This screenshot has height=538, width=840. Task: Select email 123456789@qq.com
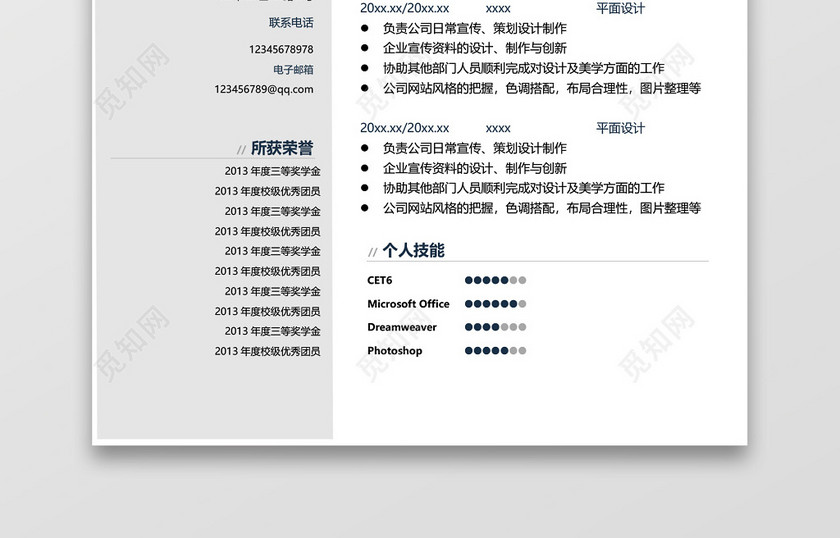(264, 89)
